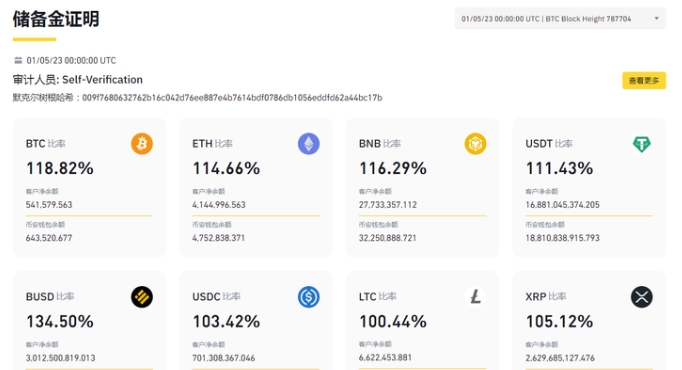
Task: Click the Tether USDT coin icon
Action: 642,144
